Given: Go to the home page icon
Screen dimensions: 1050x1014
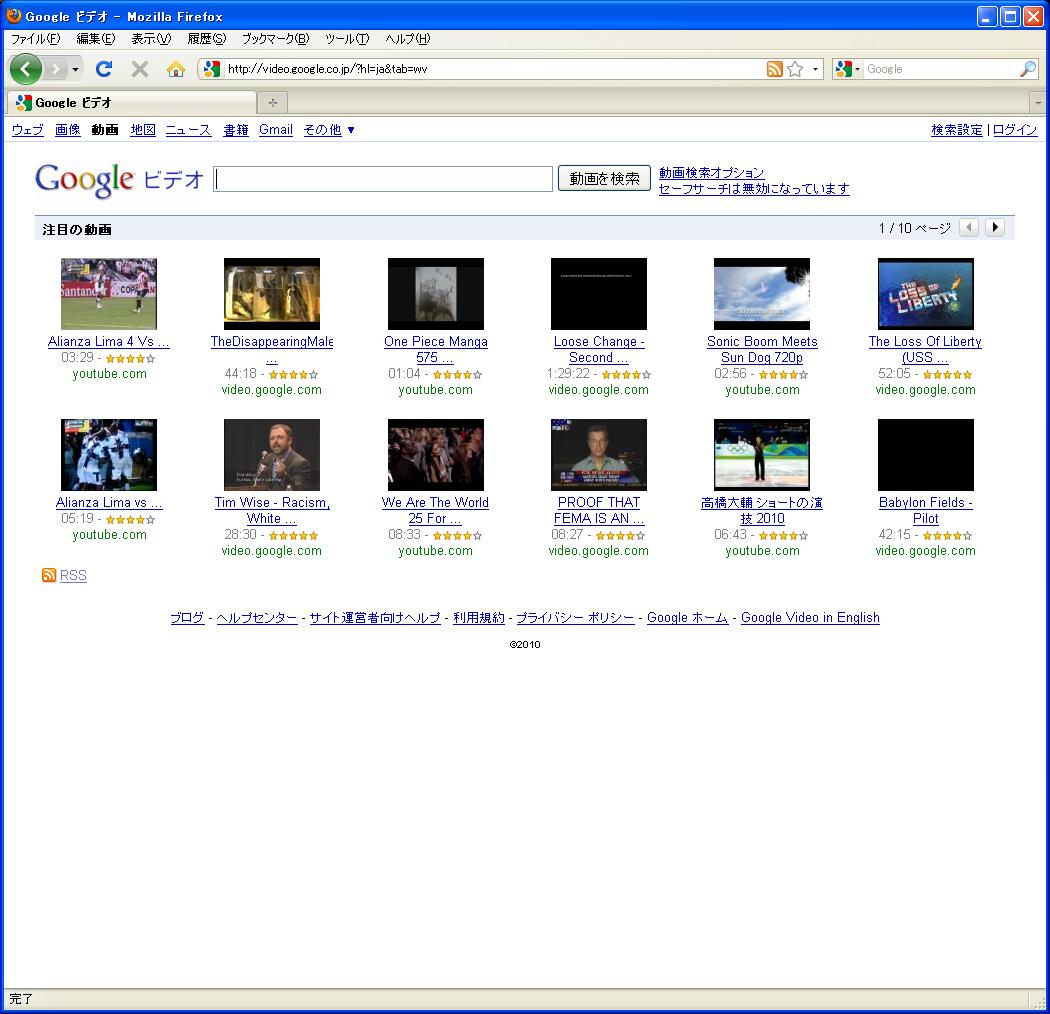Looking at the screenshot, I should [x=175, y=68].
